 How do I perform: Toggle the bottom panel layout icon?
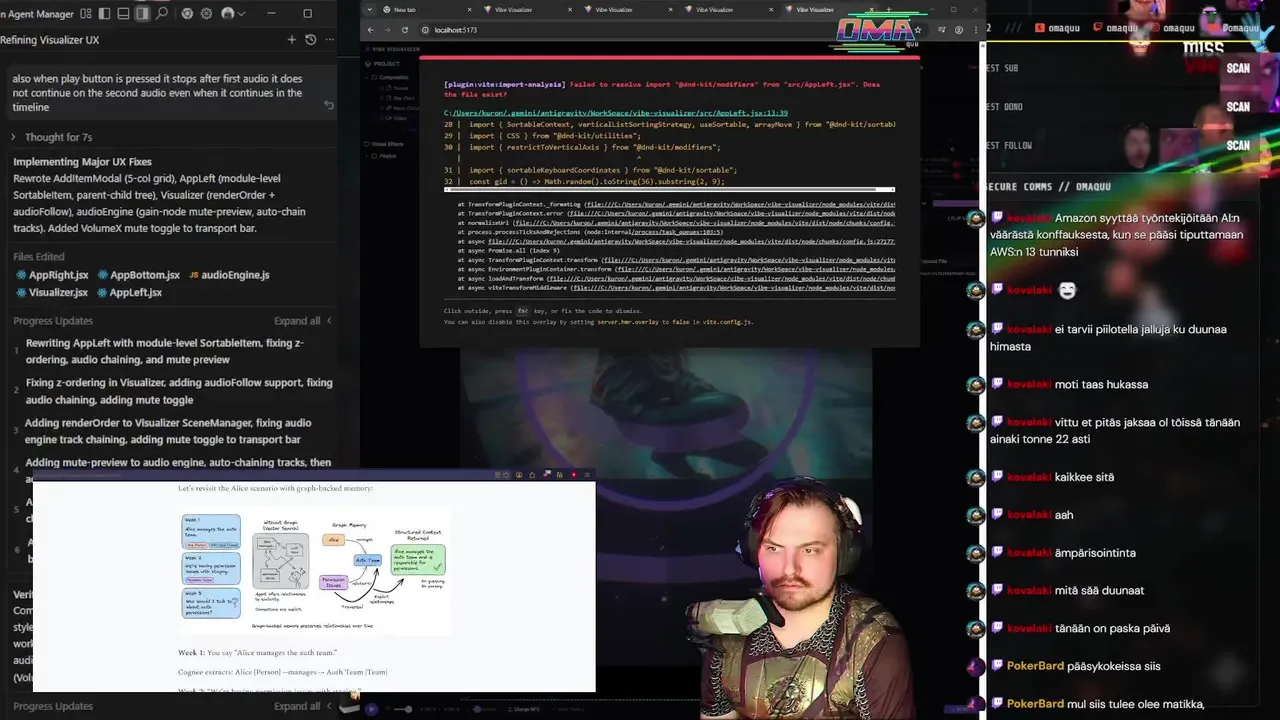[x=123, y=13]
